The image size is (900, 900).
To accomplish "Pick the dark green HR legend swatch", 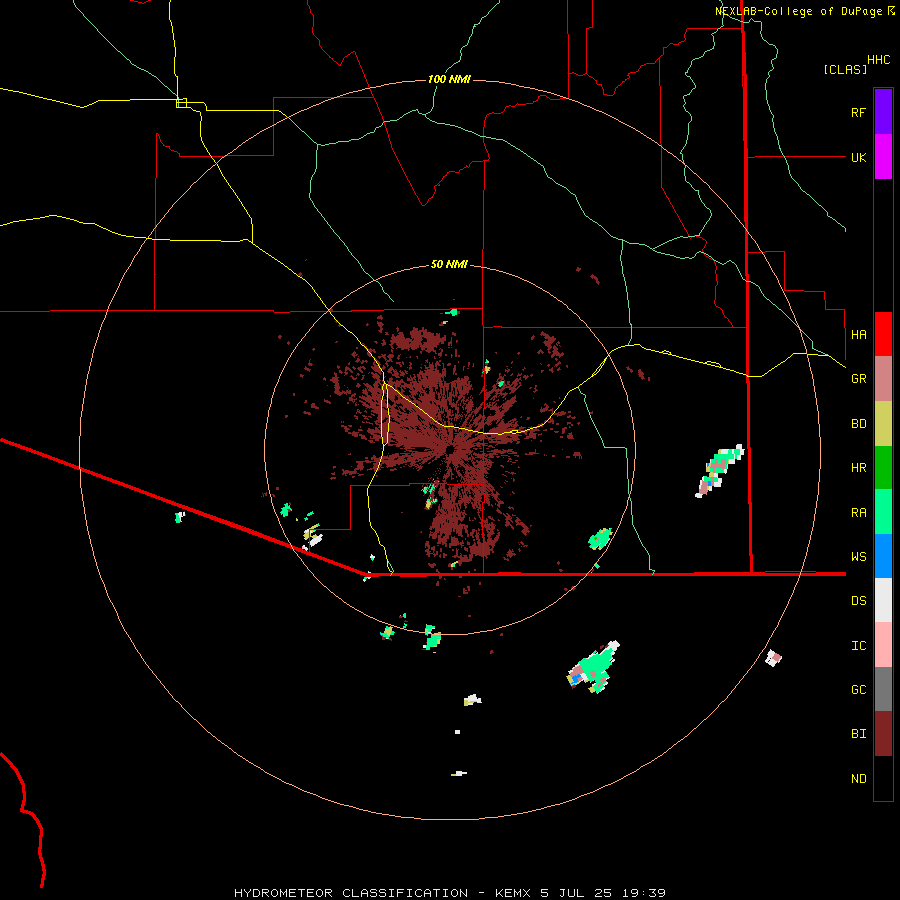I will 883,468.
